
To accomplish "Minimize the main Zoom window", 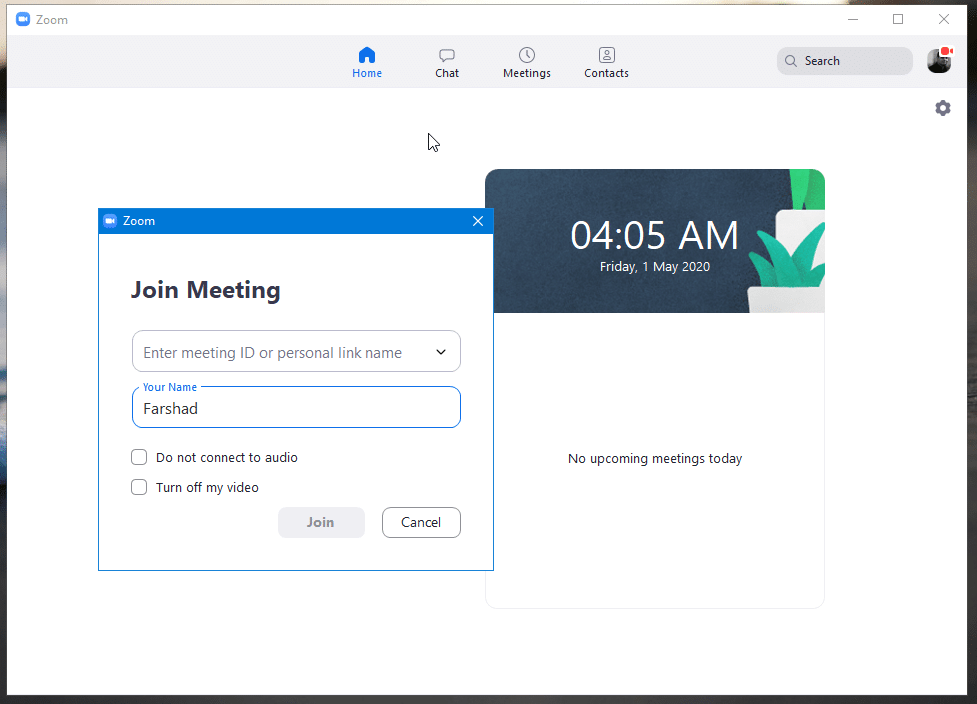I will point(852,19).
